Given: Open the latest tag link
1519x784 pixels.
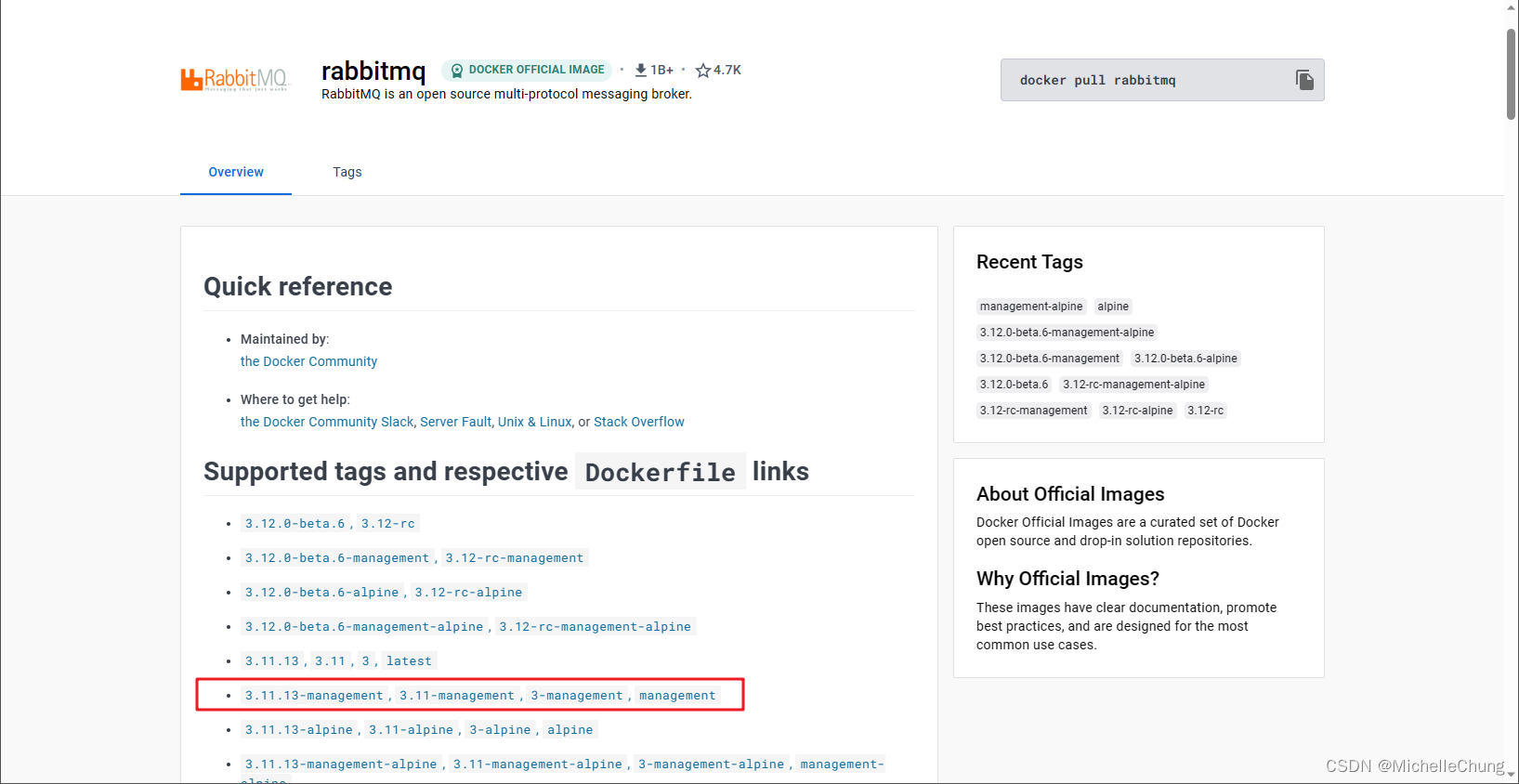Looking at the screenshot, I should pyautogui.click(x=409, y=661).
